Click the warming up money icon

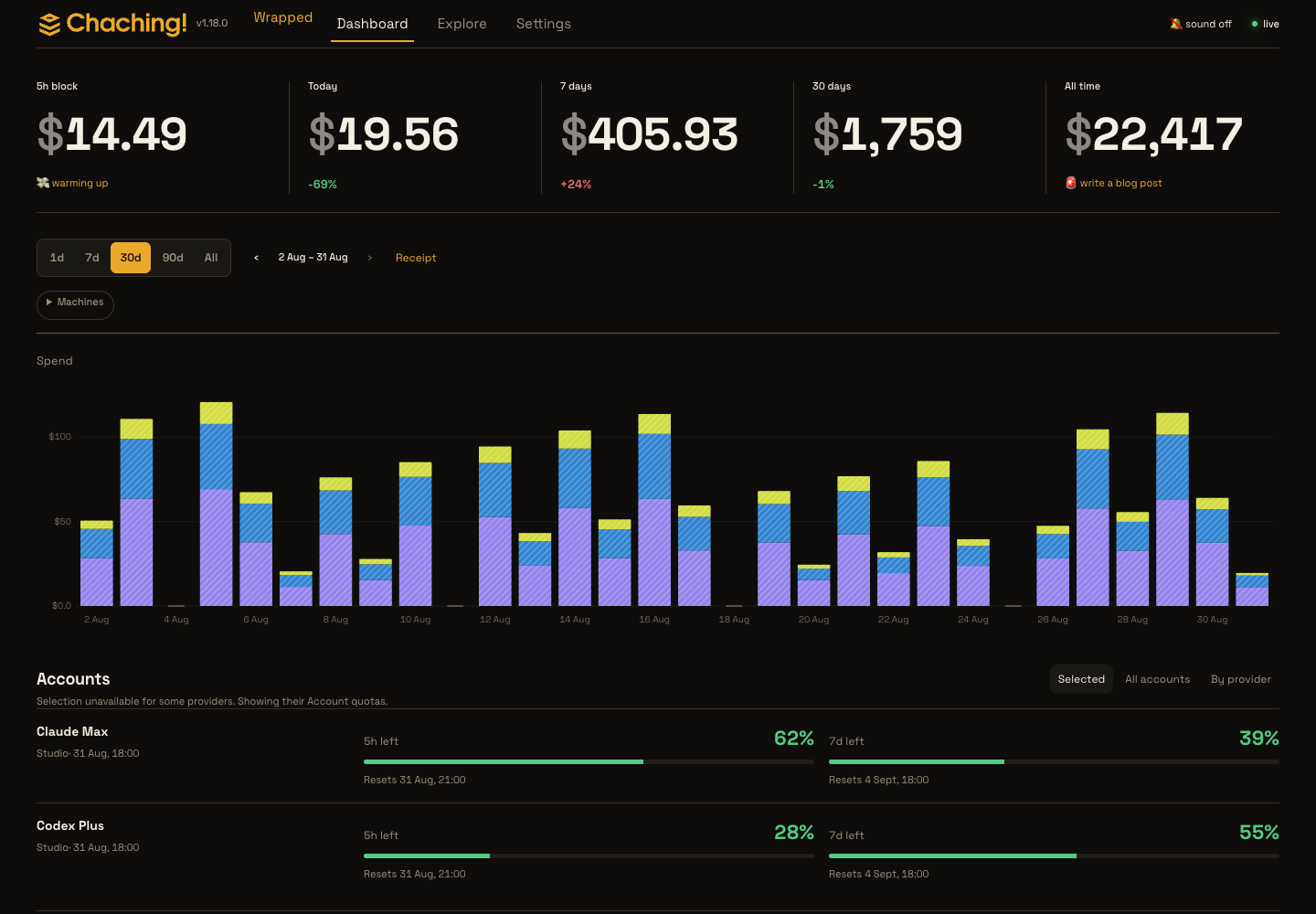pyautogui.click(x=43, y=183)
